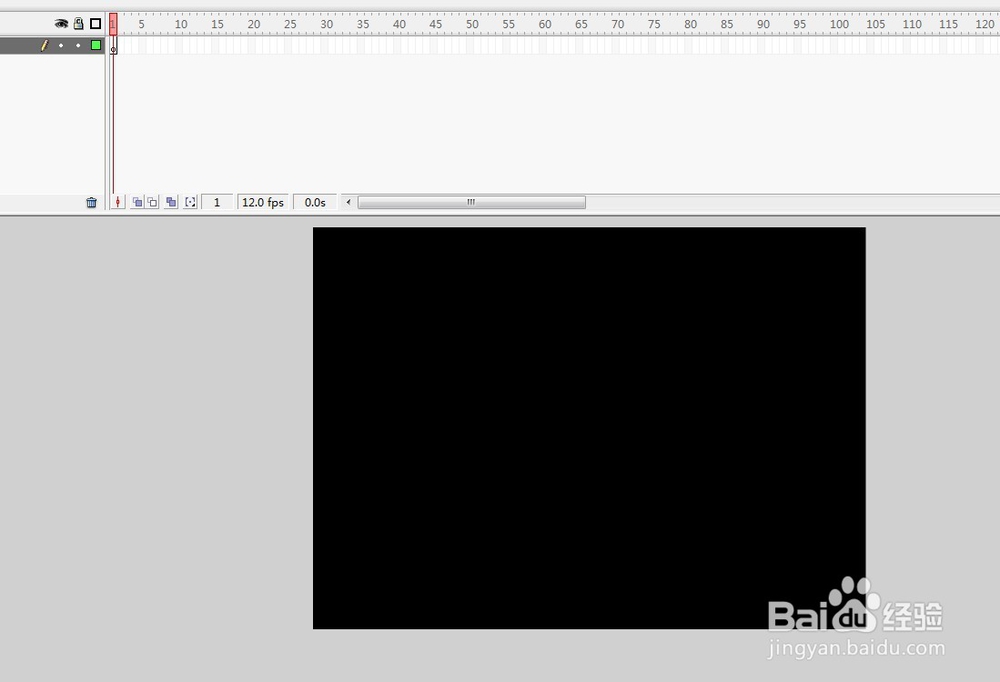Click the horizontal timeline scrollbar thumb

pyautogui.click(x=471, y=202)
